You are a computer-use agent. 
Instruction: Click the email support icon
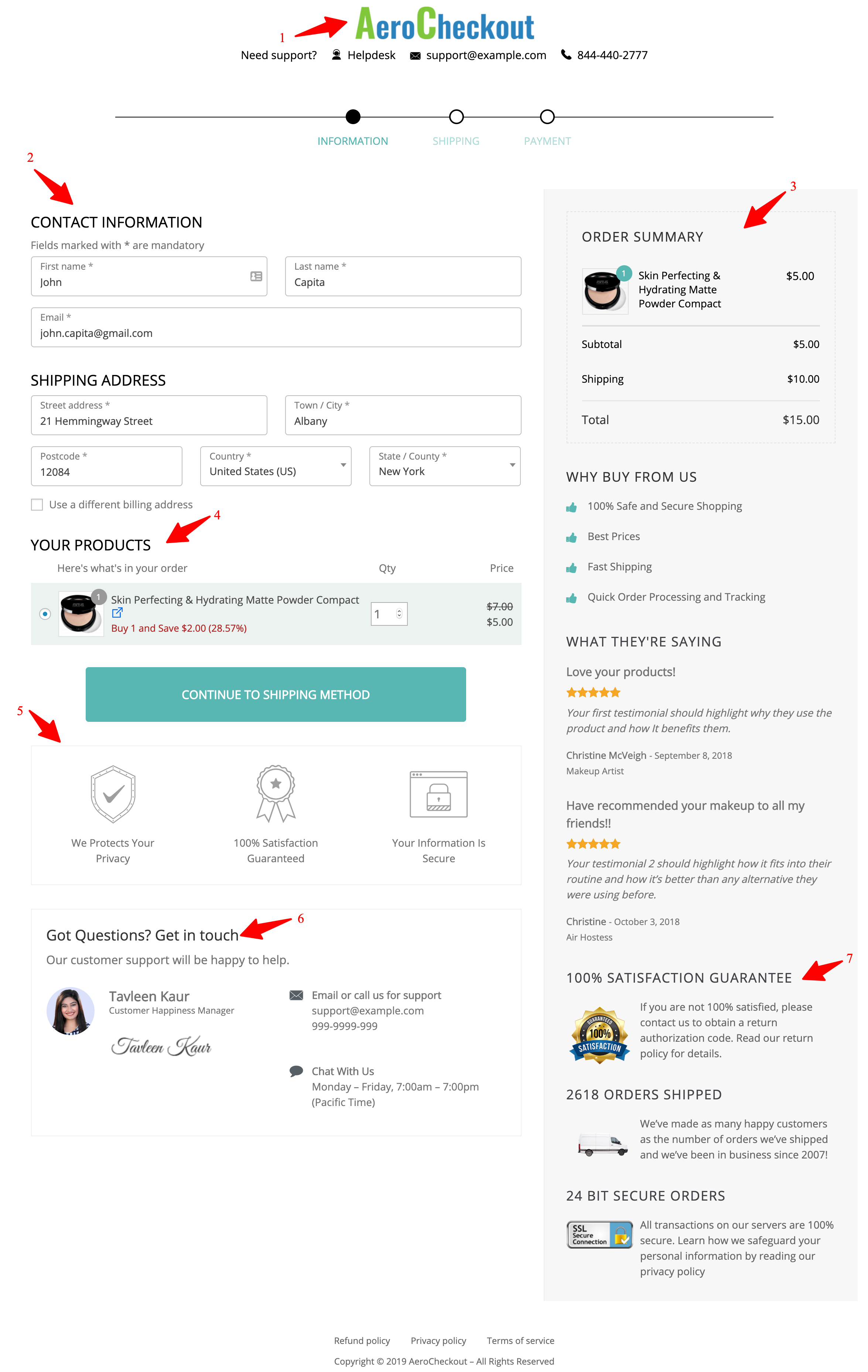416,55
